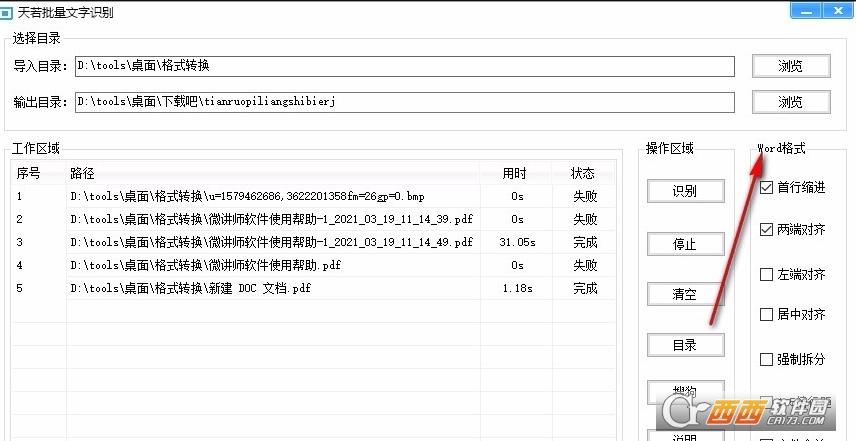Screen dimensions: 856x441
Task: Focus the 输出目录 path field
Action: point(405,102)
